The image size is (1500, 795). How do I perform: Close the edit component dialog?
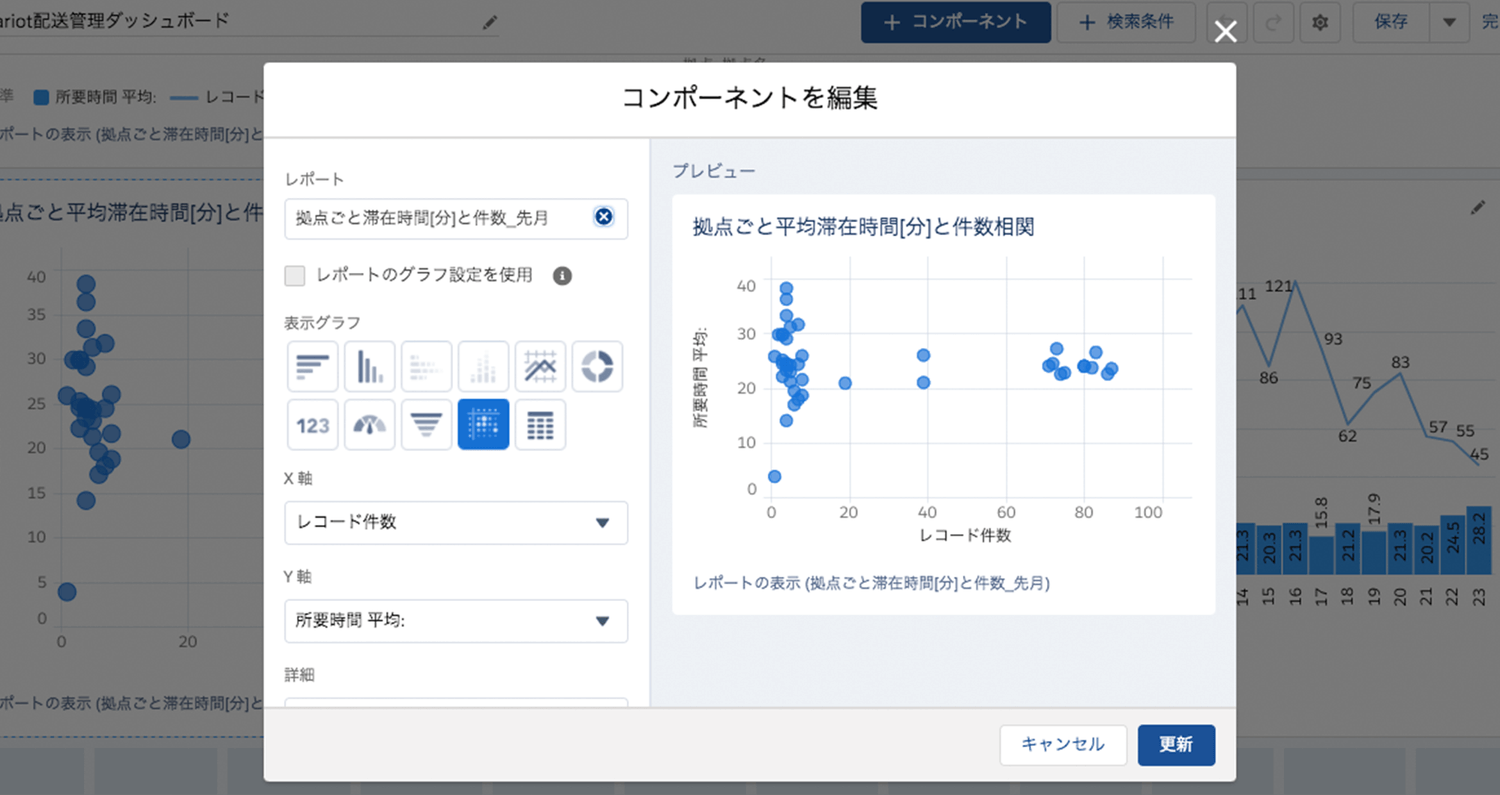tap(1225, 32)
